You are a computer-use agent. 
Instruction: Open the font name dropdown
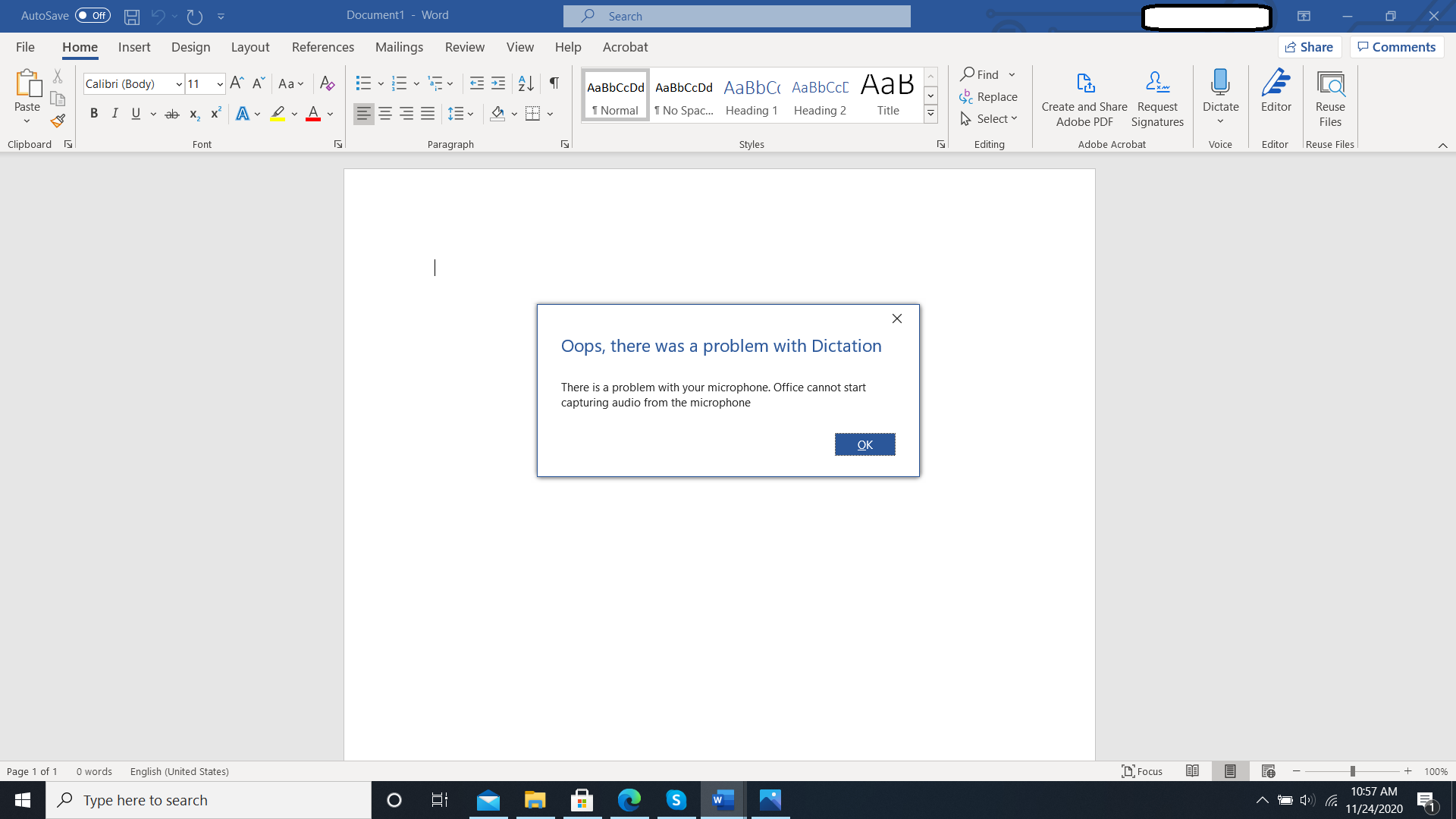[x=179, y=84]
